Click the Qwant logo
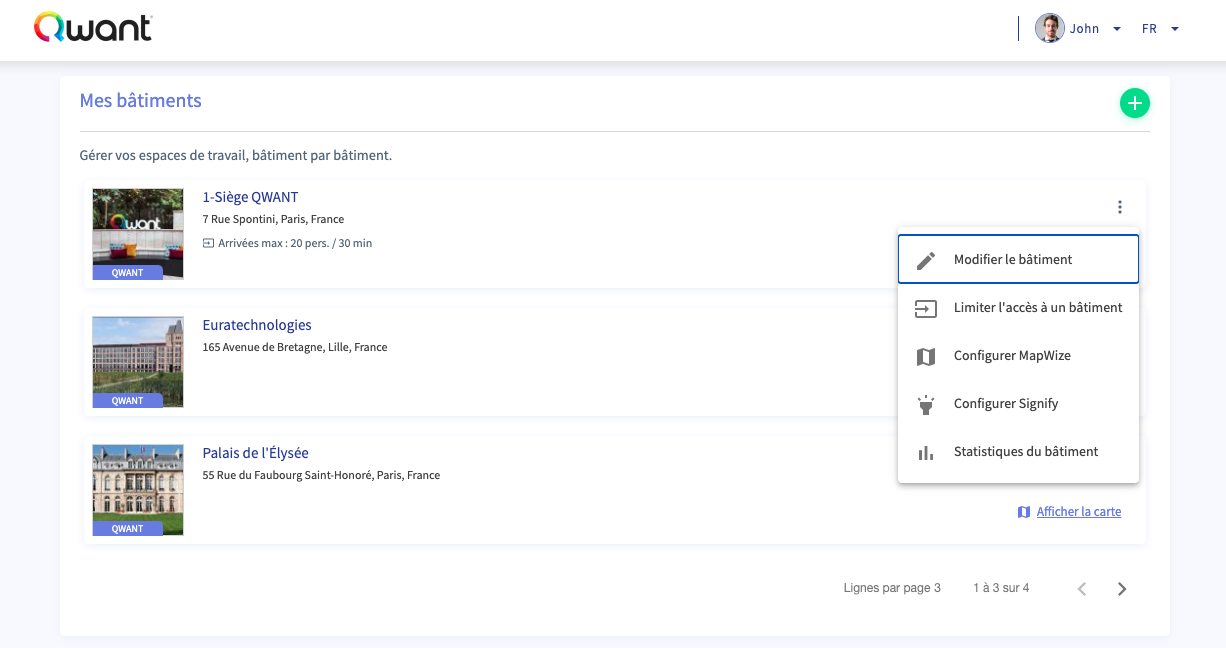 coord(93,27)
